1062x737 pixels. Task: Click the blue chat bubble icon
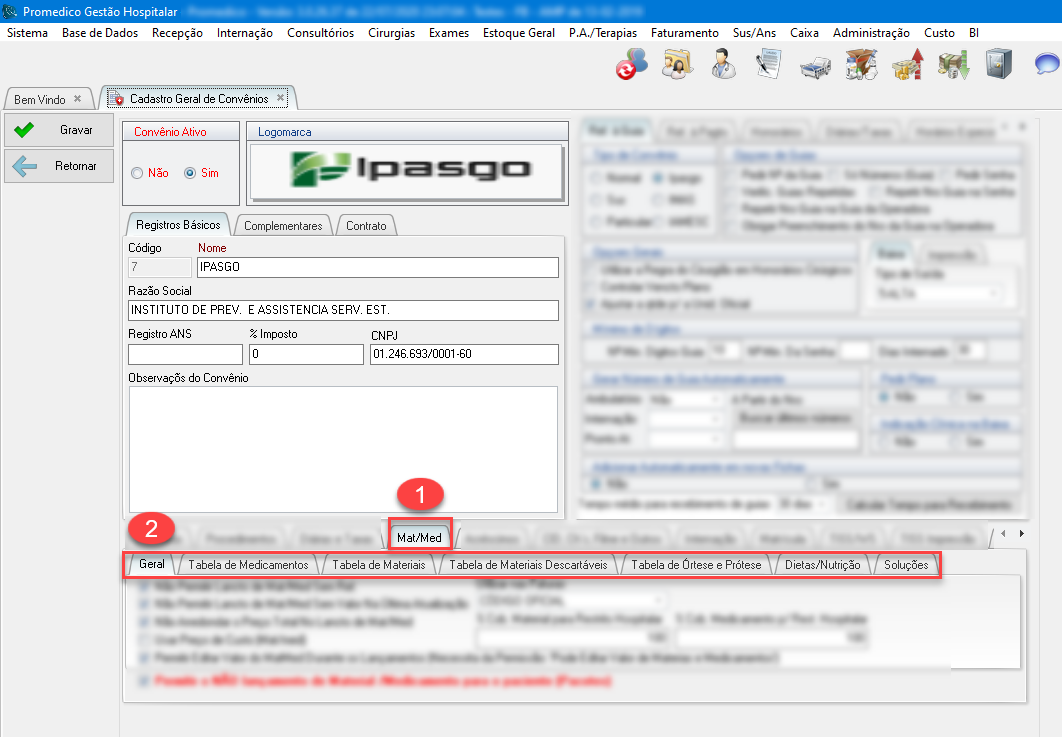point(1046,65)
